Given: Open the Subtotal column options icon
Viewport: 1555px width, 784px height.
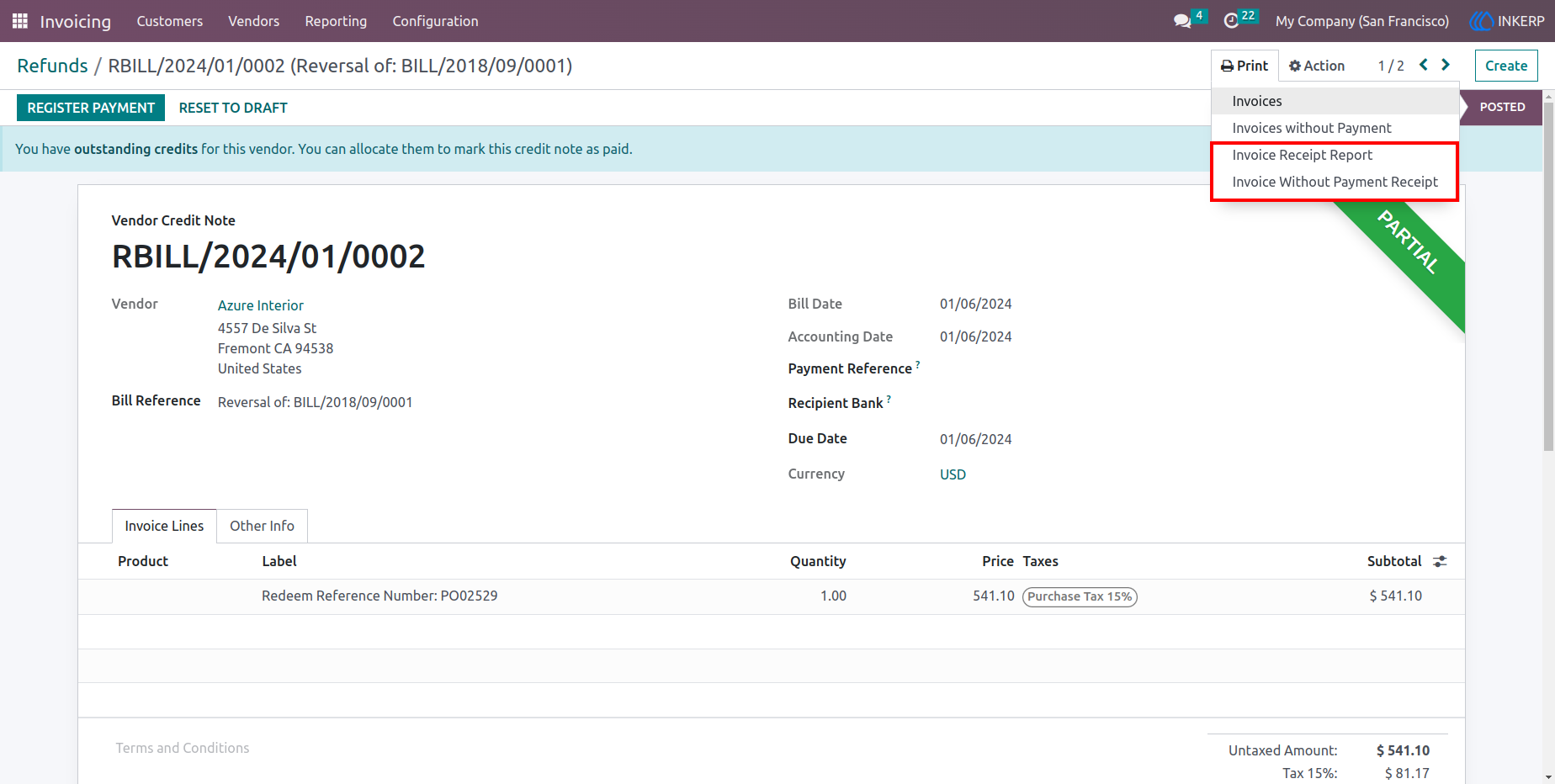Looking at the screenshot, I should click(1440, 561).
